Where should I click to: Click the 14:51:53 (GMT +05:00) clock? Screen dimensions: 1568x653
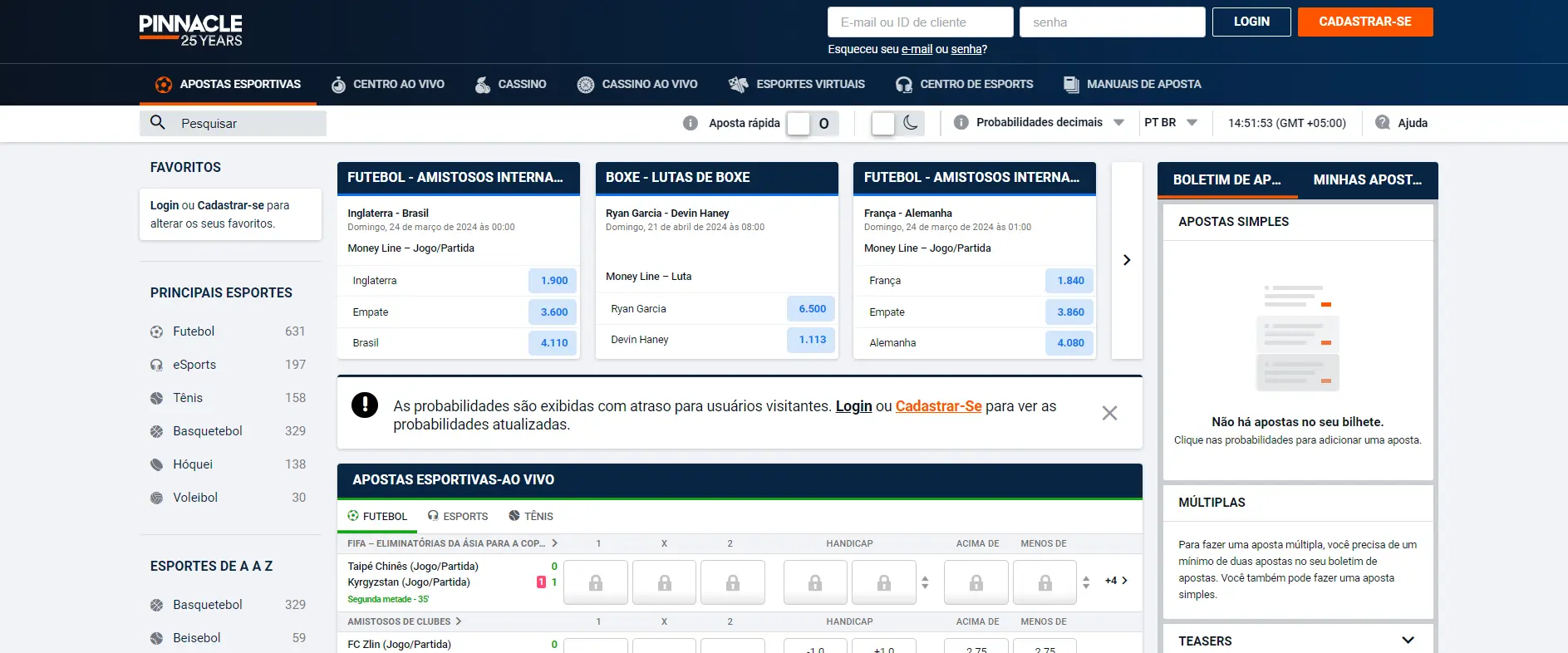1287,123
